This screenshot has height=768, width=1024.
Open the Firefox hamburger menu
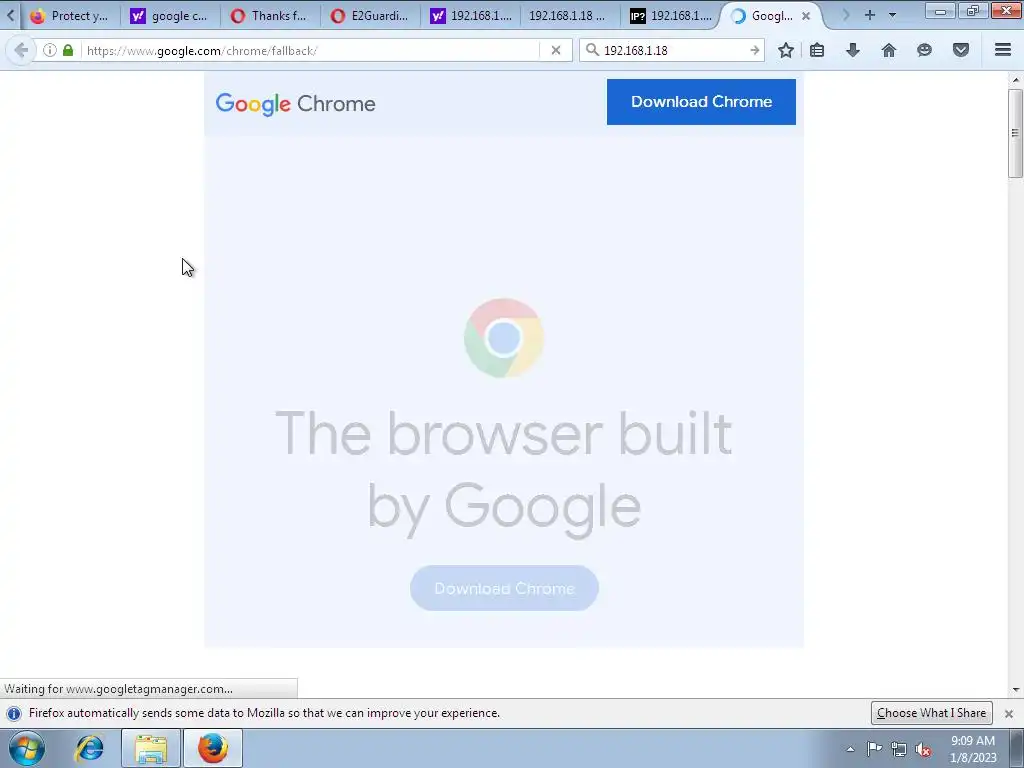pos(1003,50)
